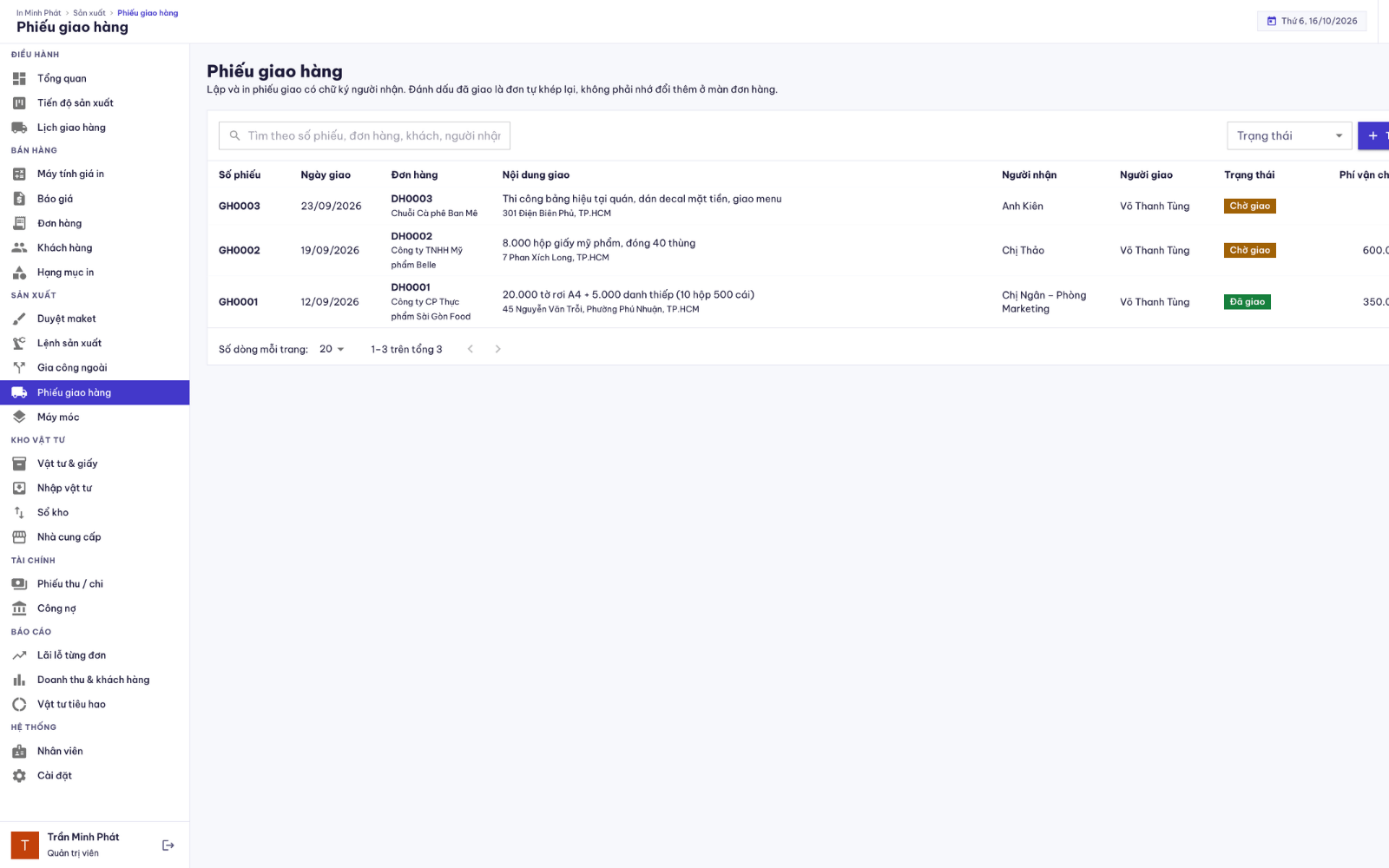Open Máy móc layers icon
Viewport: 1389px width, 868px height.
point(19,417)
